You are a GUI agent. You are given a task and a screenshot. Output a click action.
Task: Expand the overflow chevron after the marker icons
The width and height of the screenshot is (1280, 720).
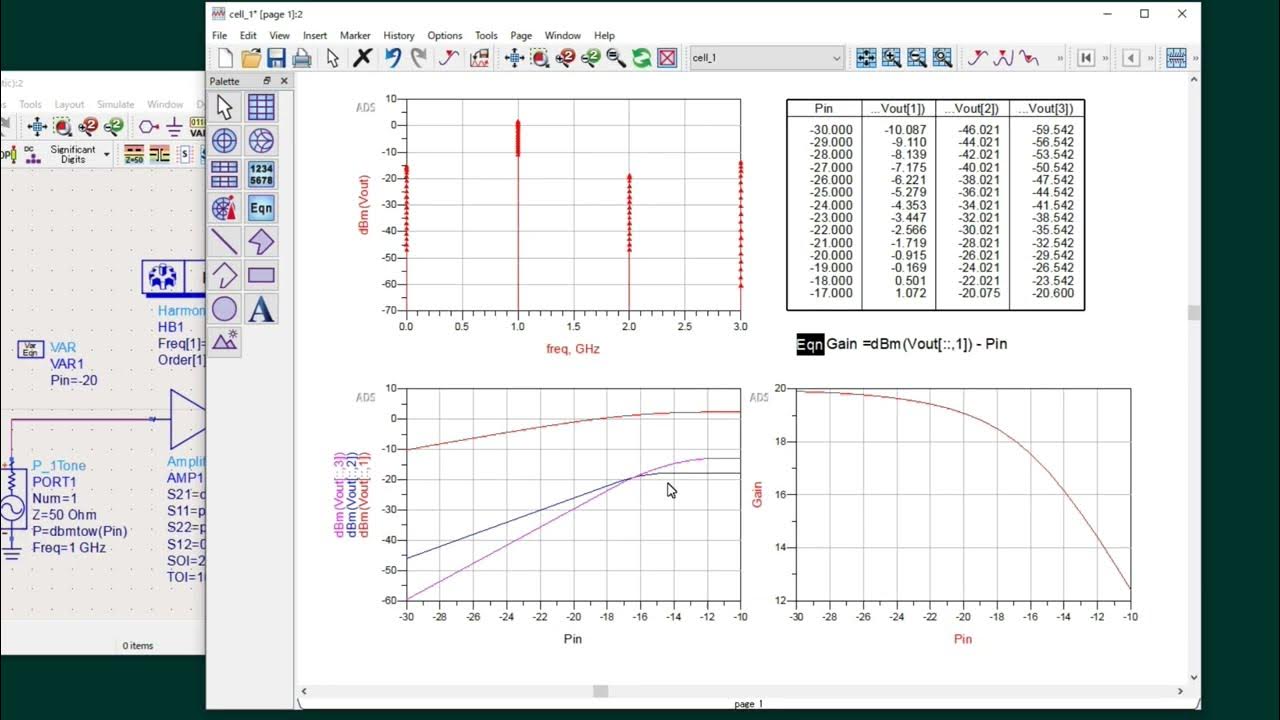pos(1059,58)
